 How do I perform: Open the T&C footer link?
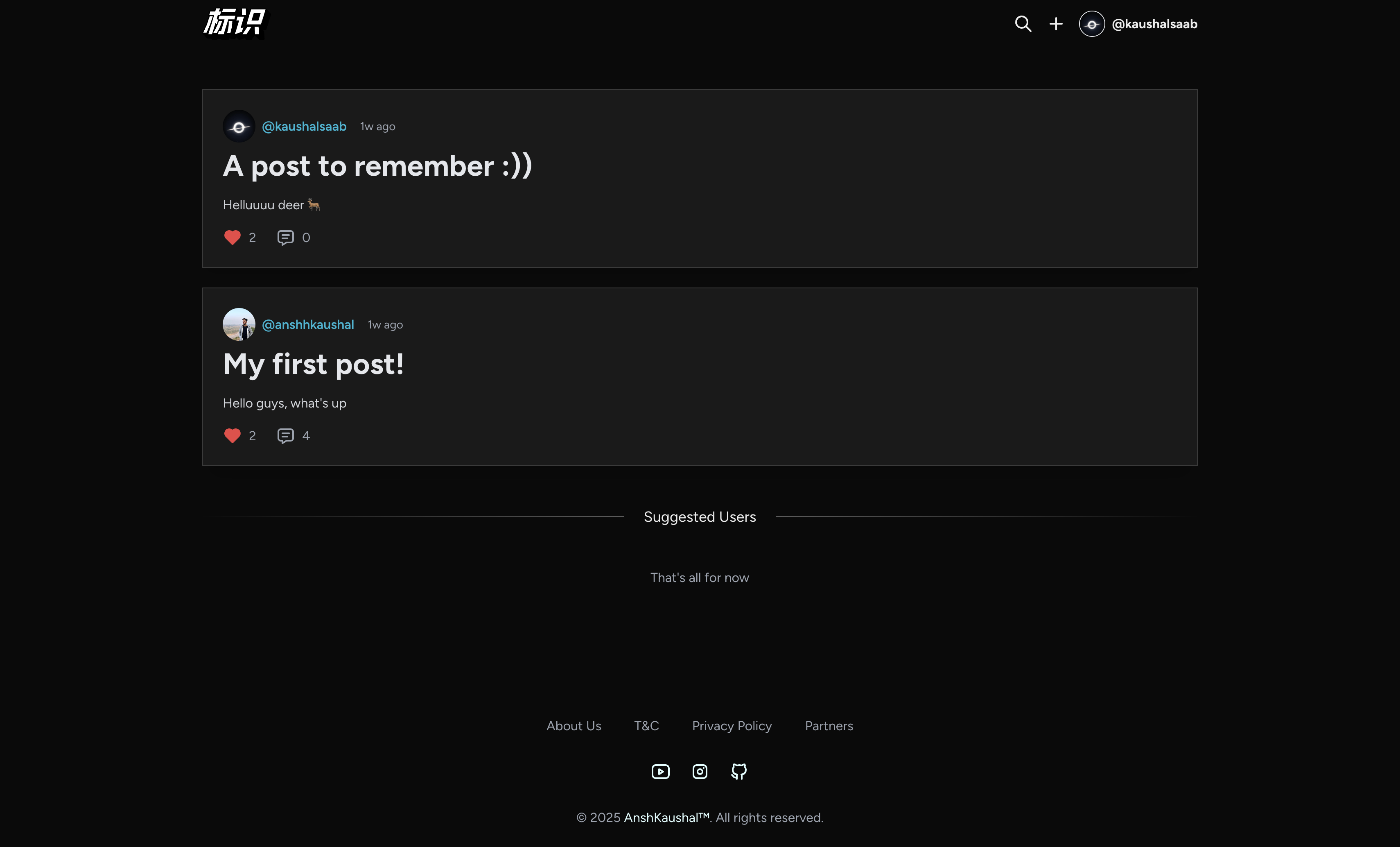(646, 726)
